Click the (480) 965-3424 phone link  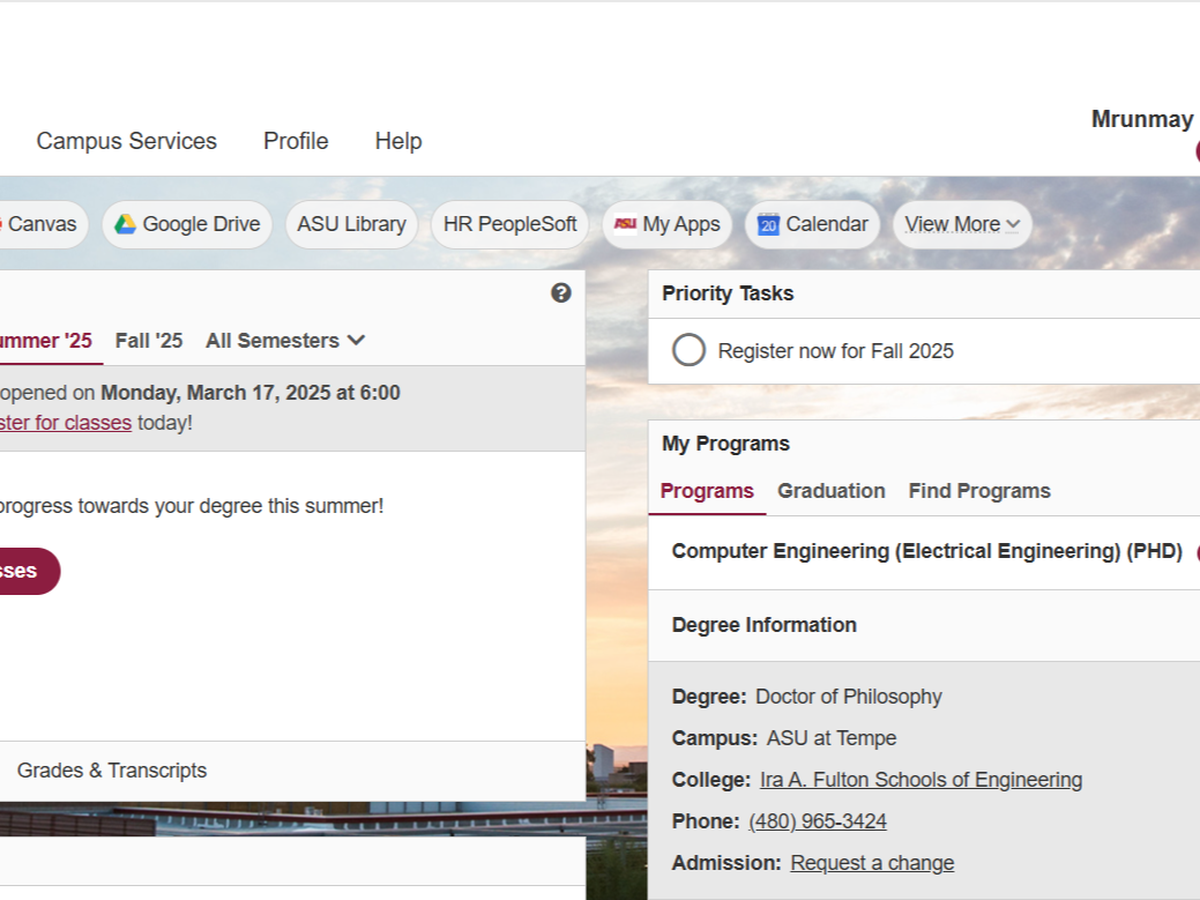click(817, 822)
